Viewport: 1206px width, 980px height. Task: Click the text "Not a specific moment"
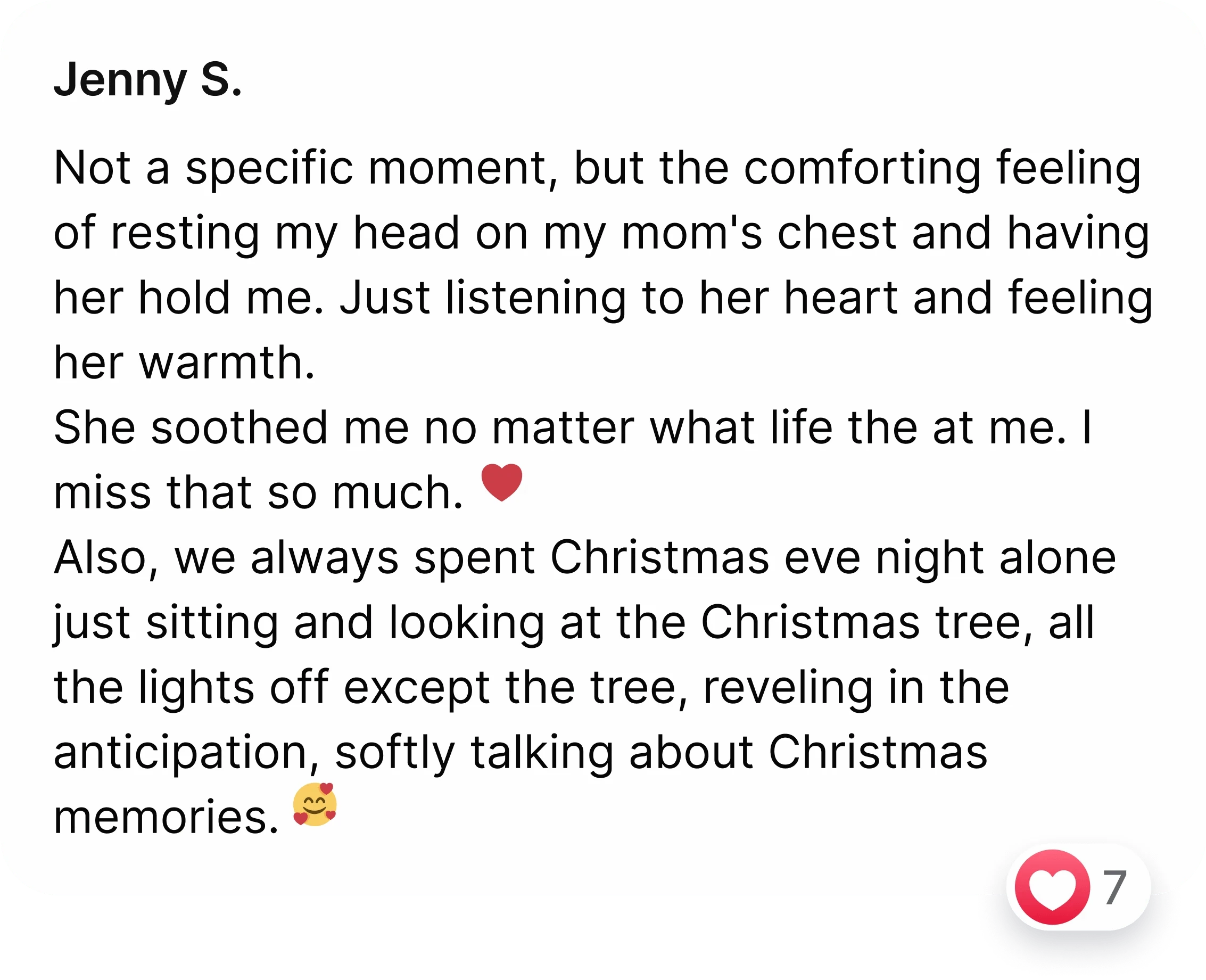tap(300, 168)
